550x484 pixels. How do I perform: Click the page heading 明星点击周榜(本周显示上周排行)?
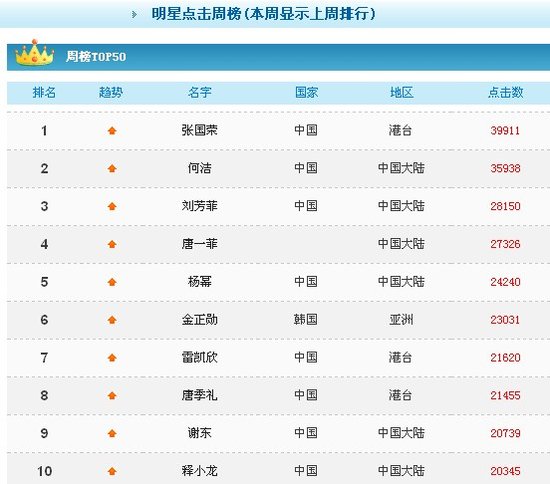click(x=263, y=14)
